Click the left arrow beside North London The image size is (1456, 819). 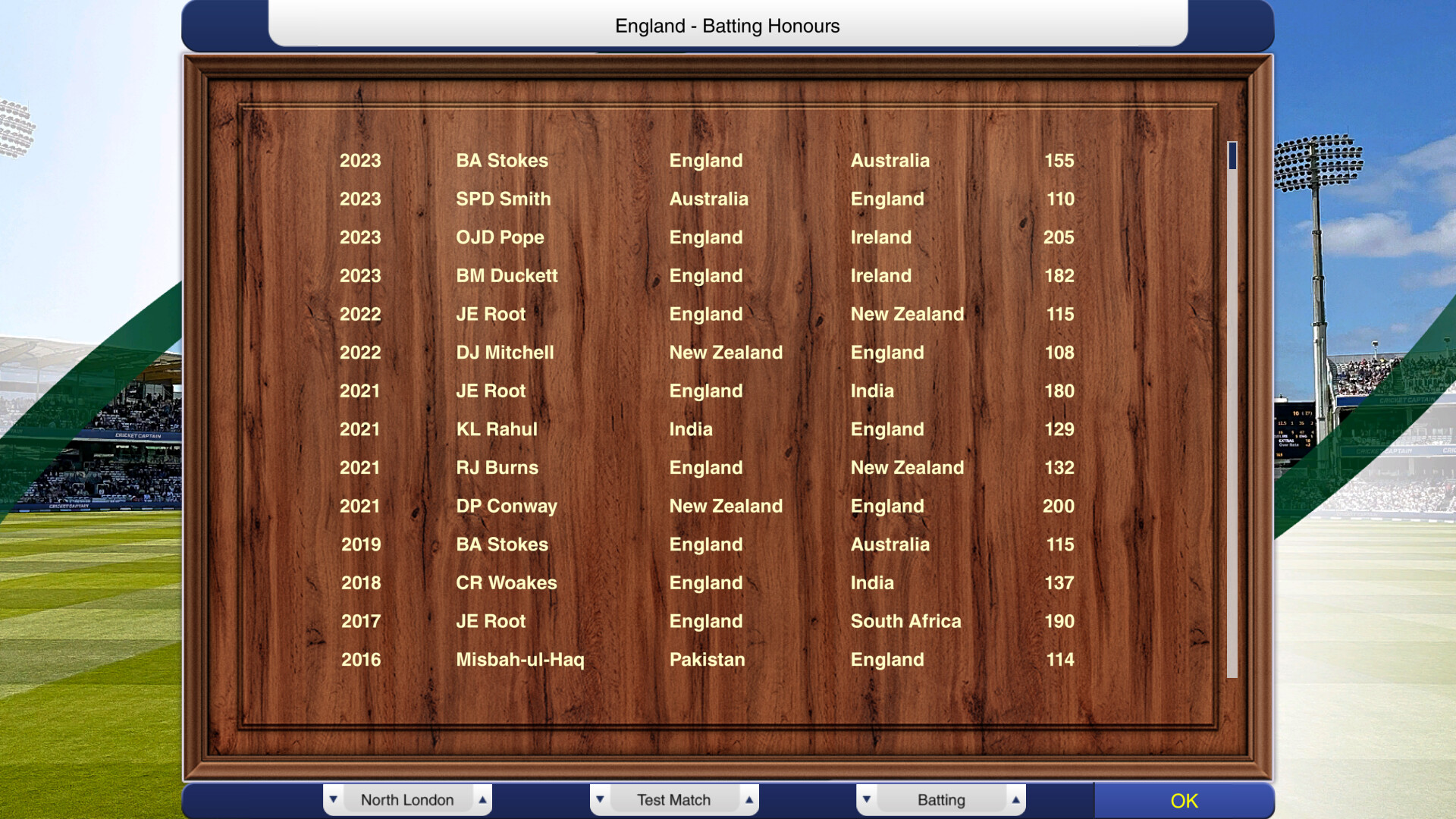335,799
